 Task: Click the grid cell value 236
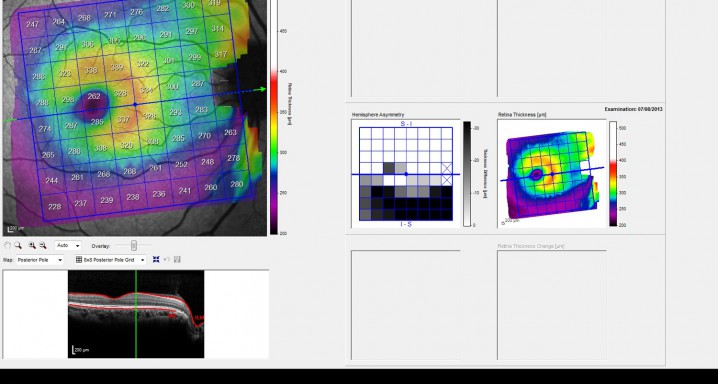coord(159,194)
